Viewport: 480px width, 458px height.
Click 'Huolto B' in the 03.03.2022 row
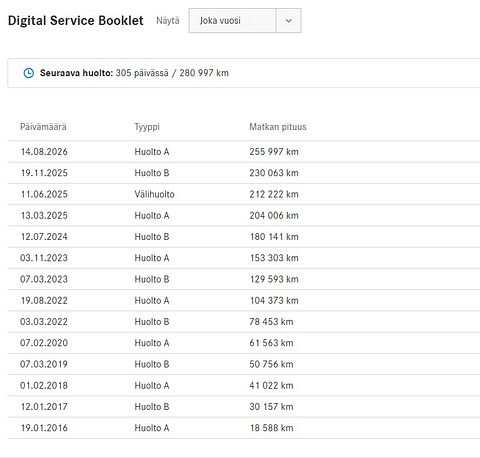[152, 322]
